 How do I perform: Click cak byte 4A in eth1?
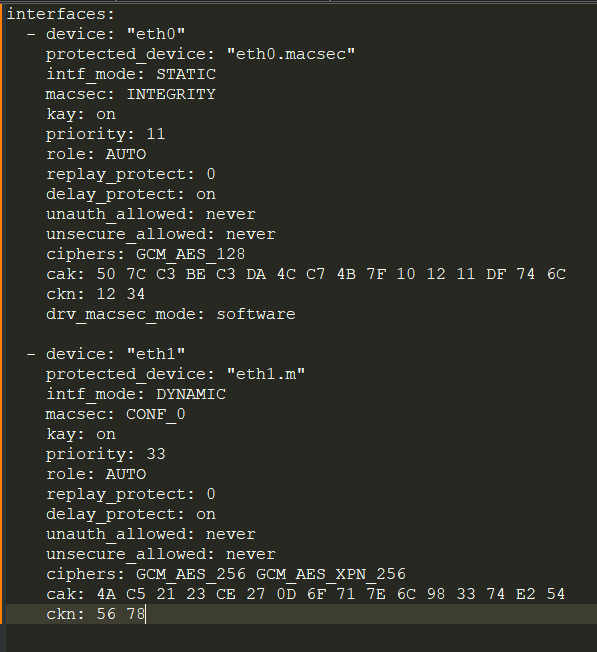point(106,594)
